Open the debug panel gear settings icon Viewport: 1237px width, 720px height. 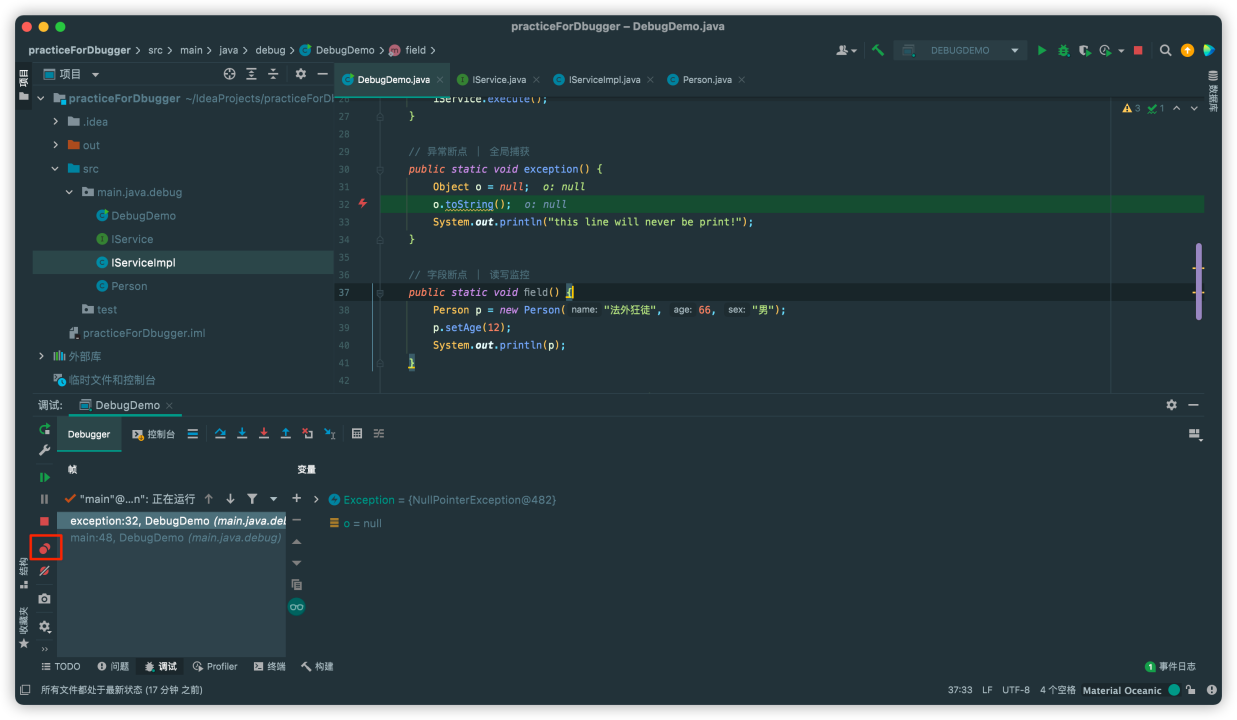[x=44, y=626]
